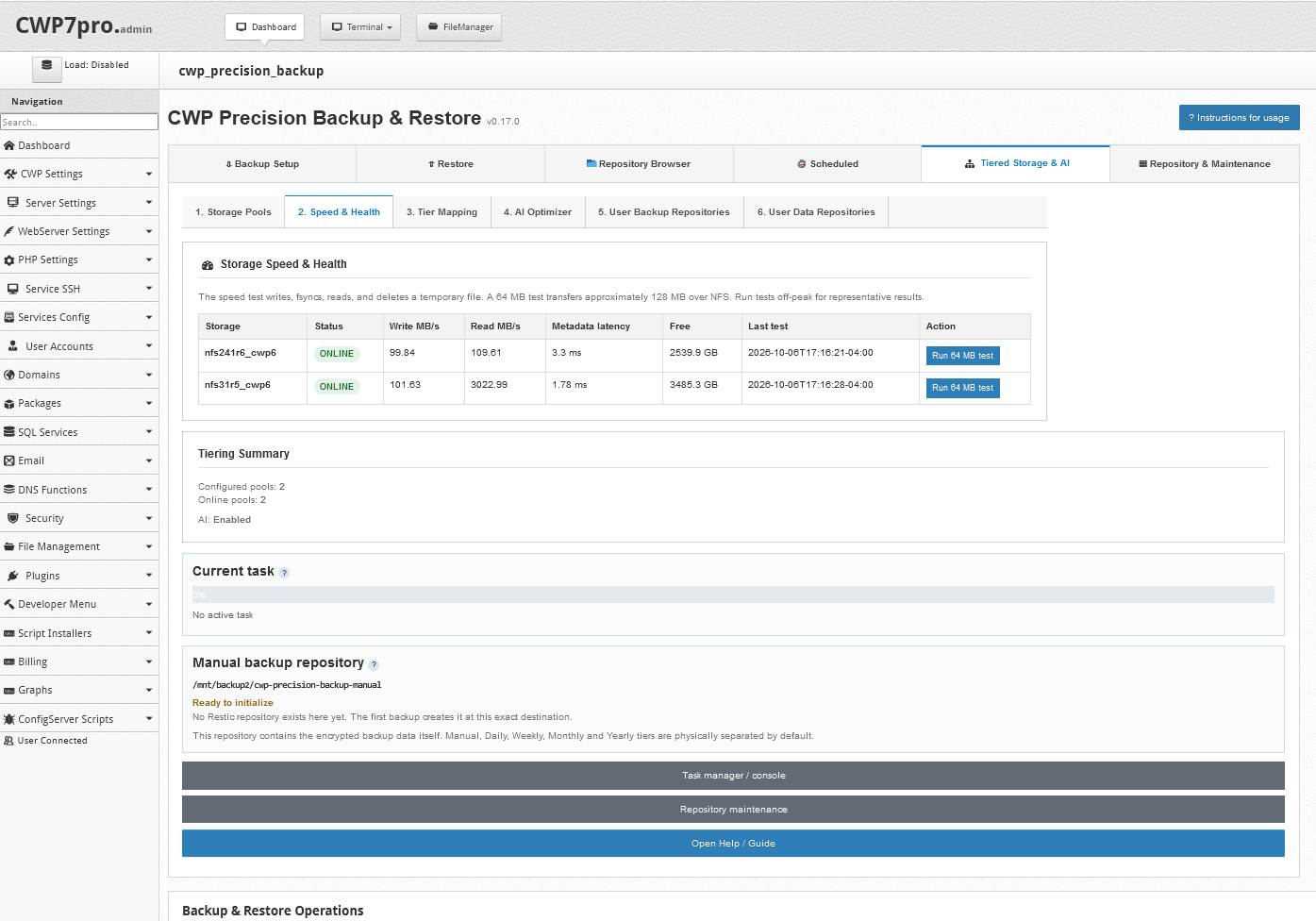Click the Current task help question icon
This screenshot has width=1316, height=921.
click(x=284, y=573)
